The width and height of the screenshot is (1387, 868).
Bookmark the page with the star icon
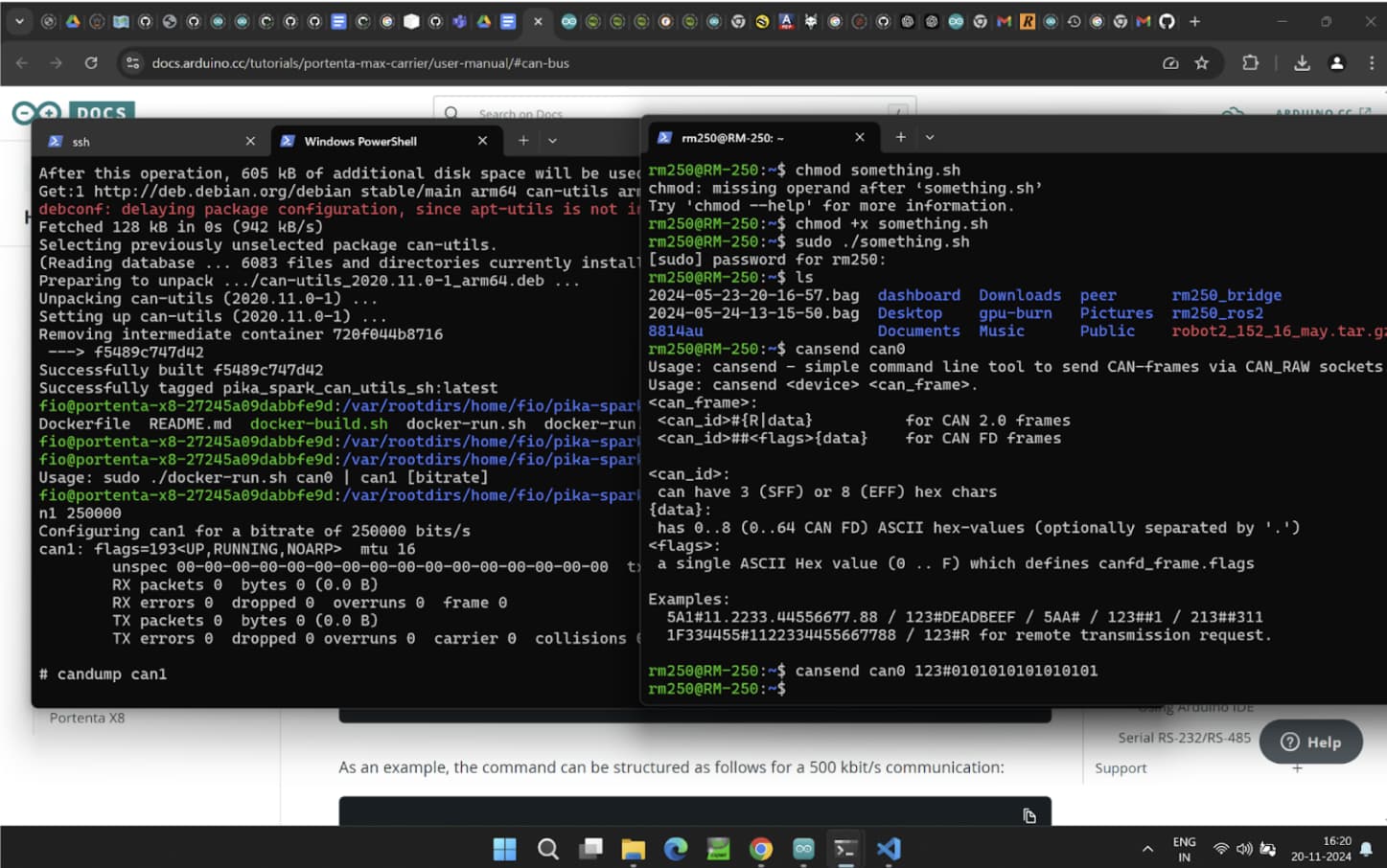pyautogui.click(x=1201, y=63)
